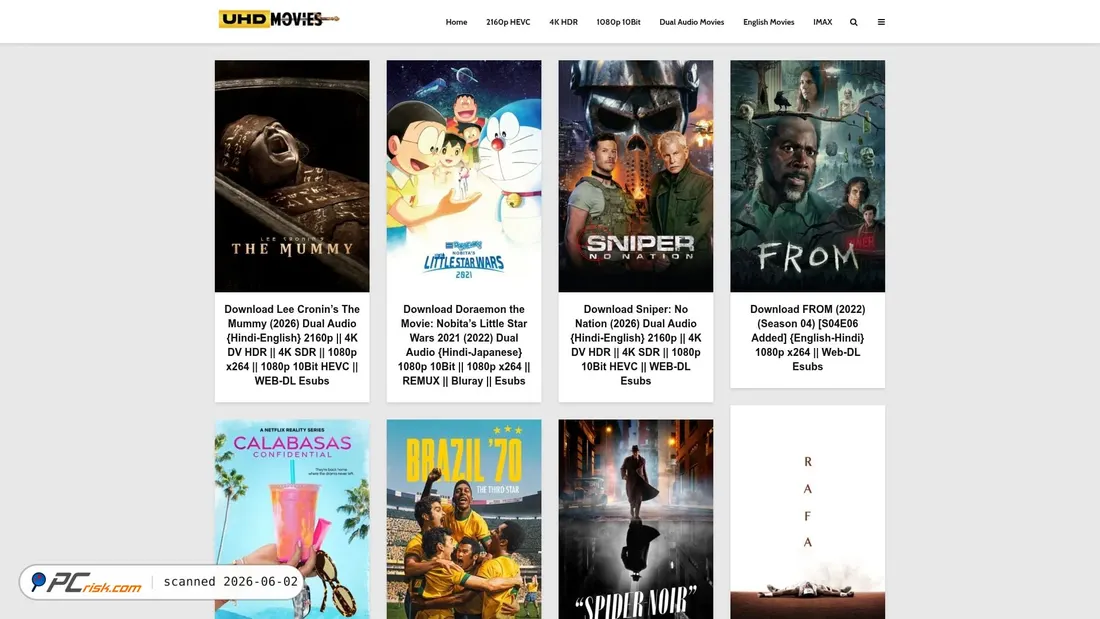This screenshot has height=619, width=1100.
Task: Open Brazil '70 poster thumbnail
Action: tap(464, 519)
